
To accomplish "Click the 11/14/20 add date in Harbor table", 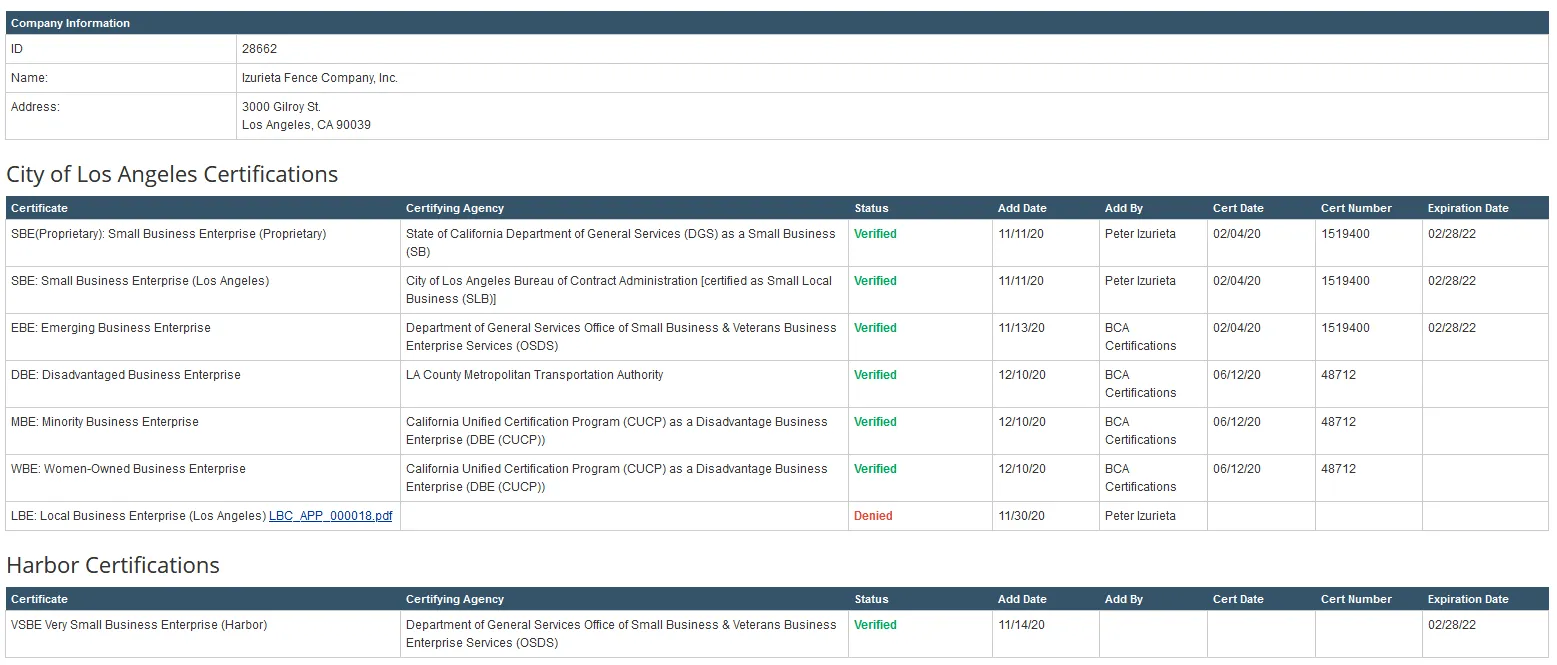I will tap(1020, 625).
